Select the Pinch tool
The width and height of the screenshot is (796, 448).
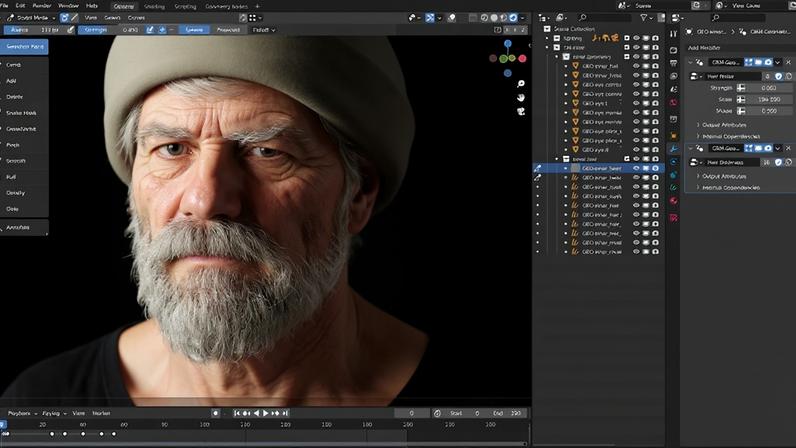coord(24,145)
